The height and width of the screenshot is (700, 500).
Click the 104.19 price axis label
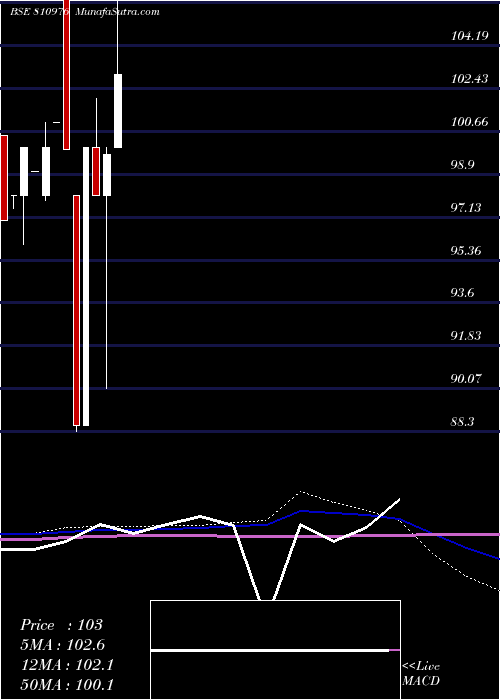pyautogui.click(x=470, y=36)
